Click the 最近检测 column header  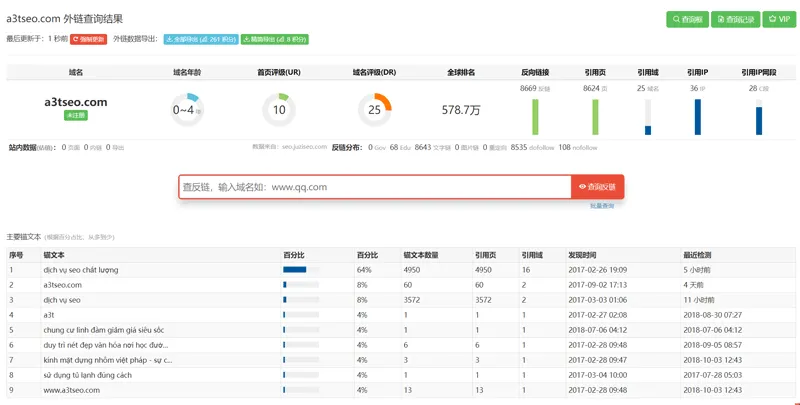click(697, 255)
